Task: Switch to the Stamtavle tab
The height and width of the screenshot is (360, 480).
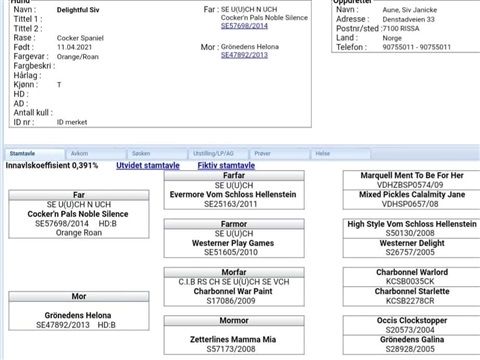Action: coord(35,154)
